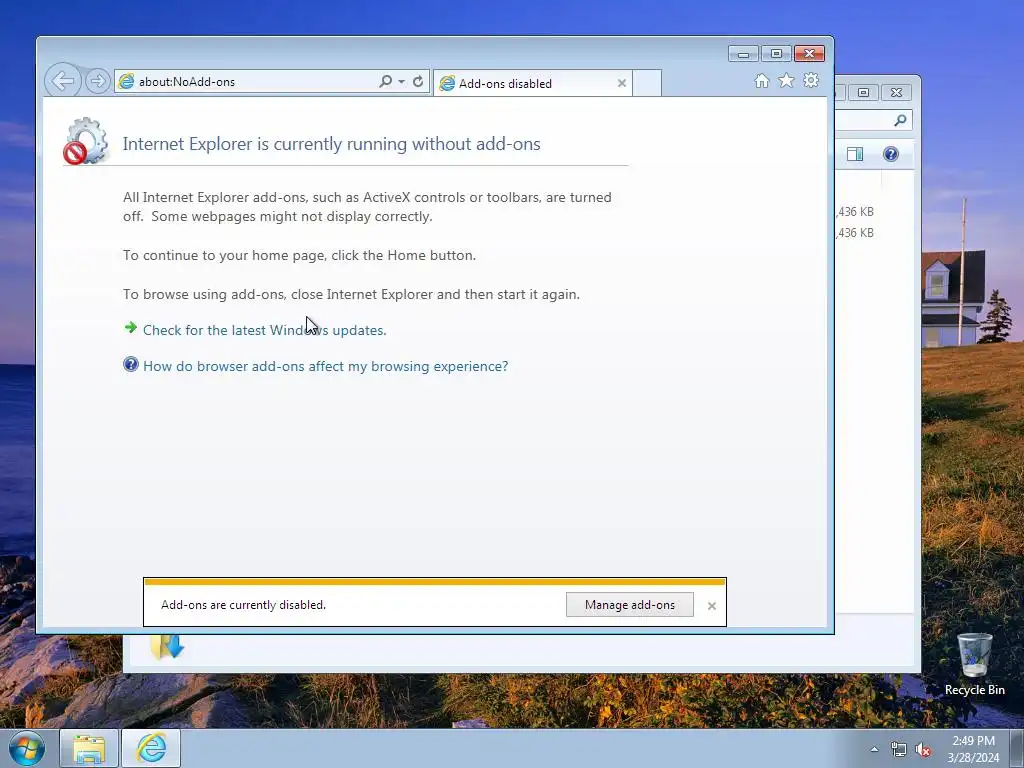
Task: Open the Home page via the house icon
Action: click(761, 80)
